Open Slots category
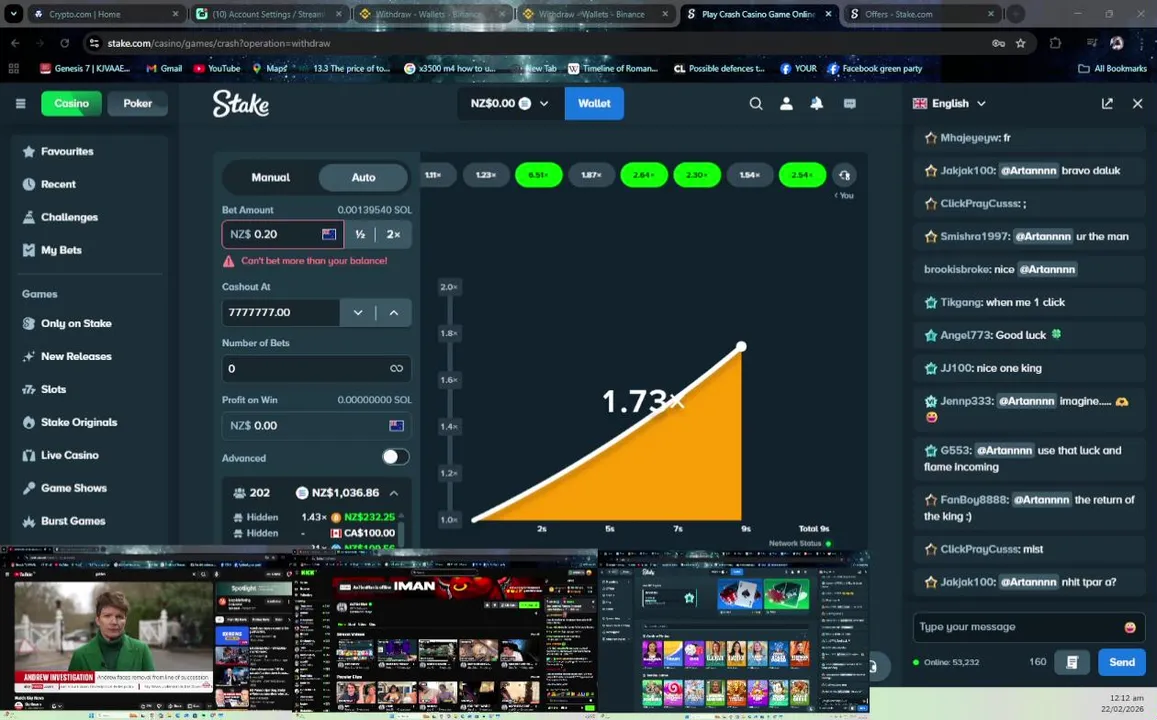1157x720 pixels. [53, 390]
